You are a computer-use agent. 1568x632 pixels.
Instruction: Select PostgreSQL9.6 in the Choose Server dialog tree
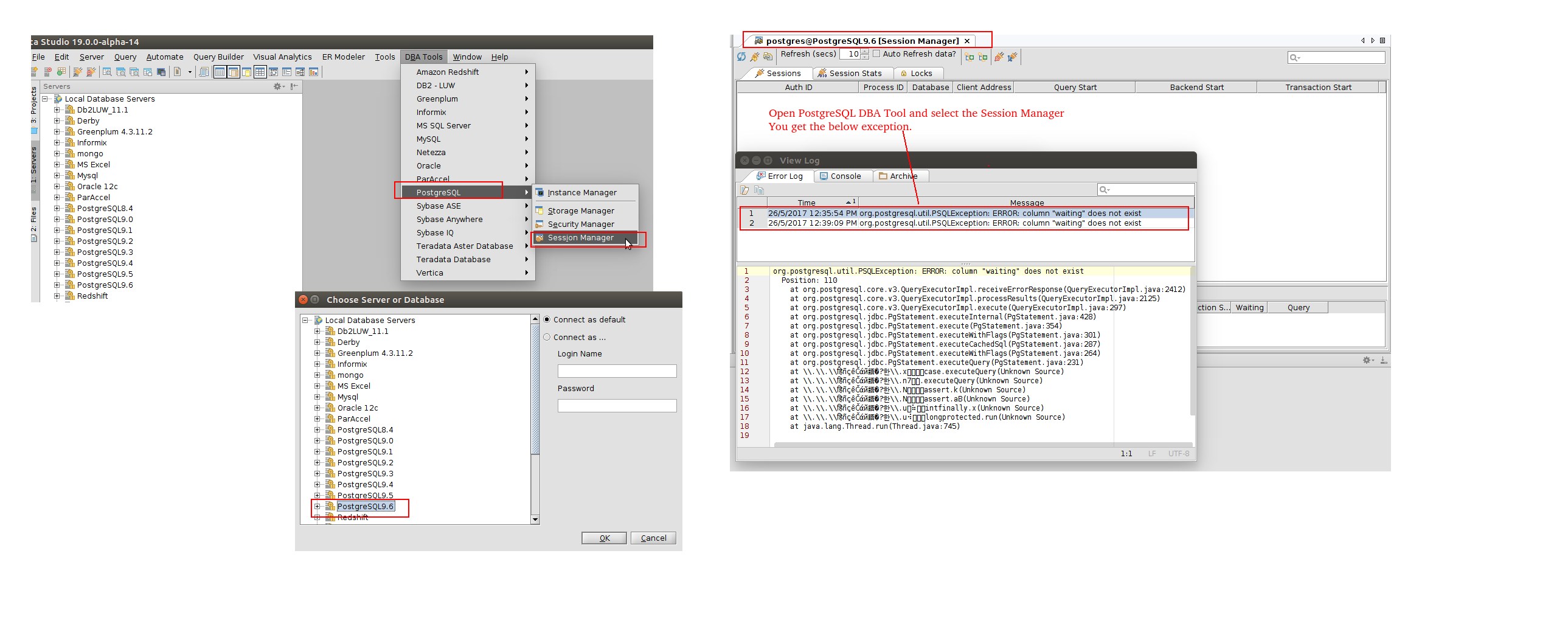coord(366,507)
